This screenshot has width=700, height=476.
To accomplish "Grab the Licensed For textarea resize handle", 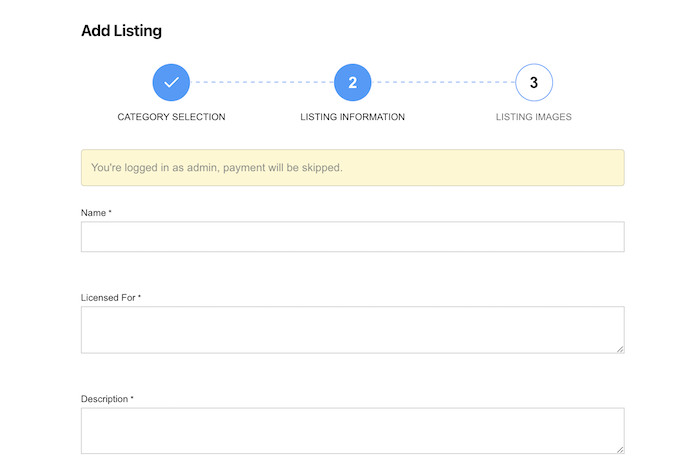I will pyautogui.click(x=620, y=349).
